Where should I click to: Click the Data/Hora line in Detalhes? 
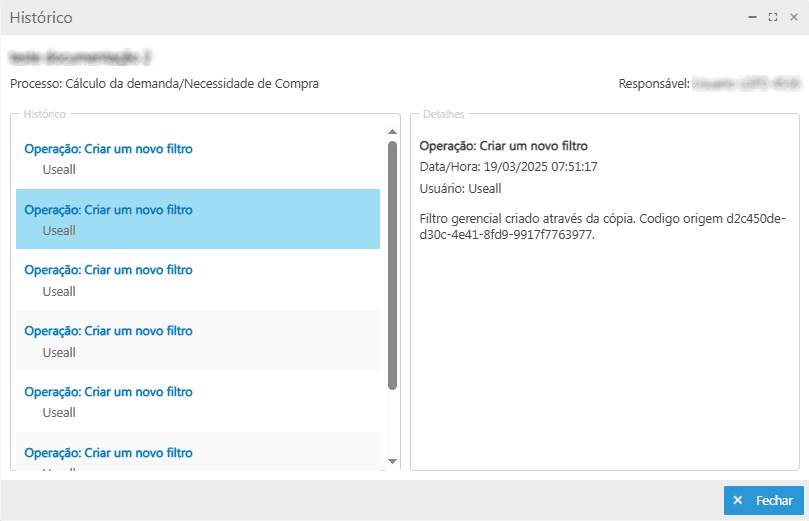(508, 166)
